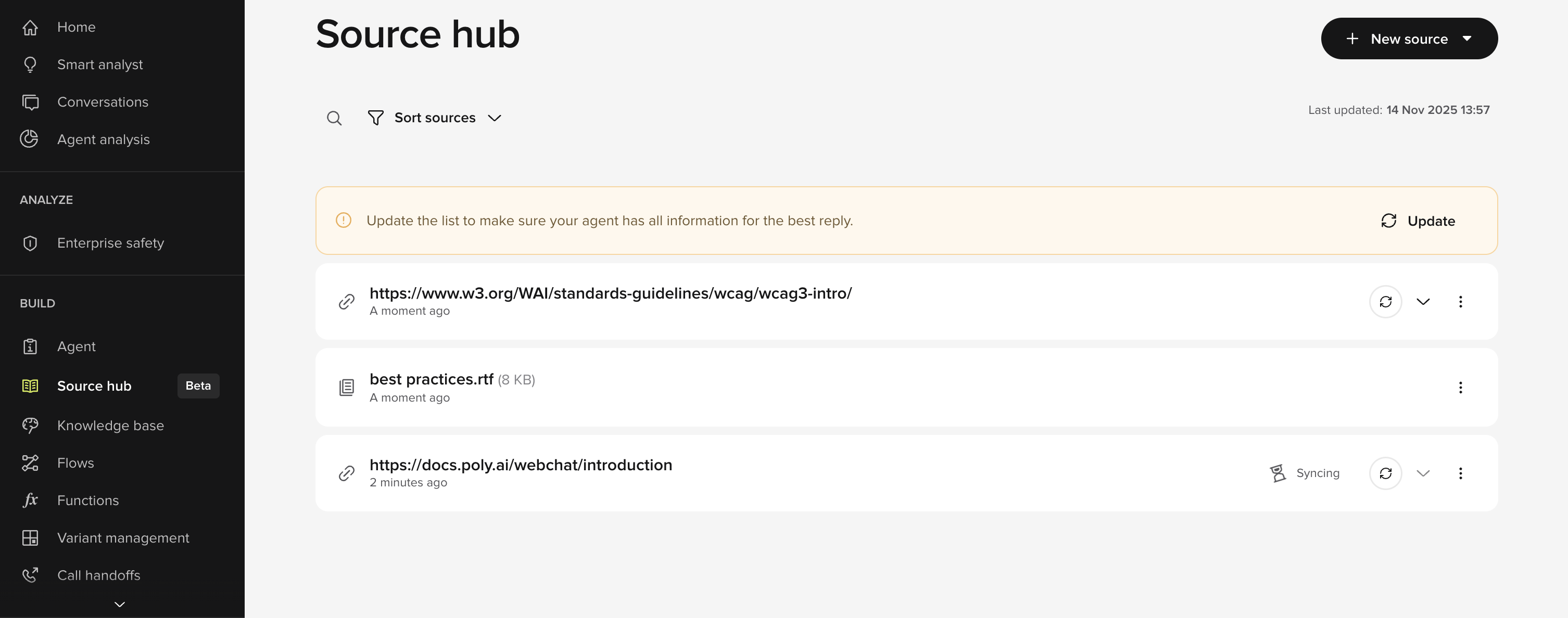Click the Knowledge base icon in sidebar

click(30, 425)
